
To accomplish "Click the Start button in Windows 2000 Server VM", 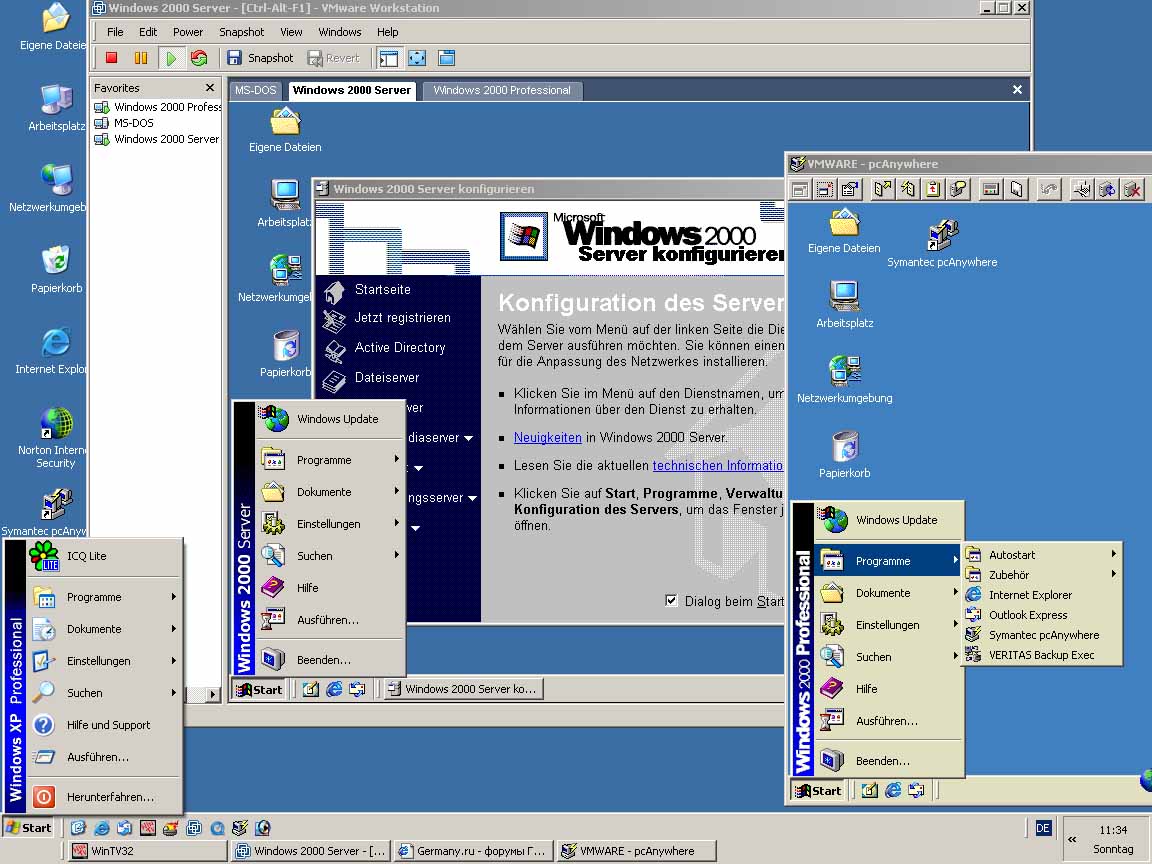I will (x=259, y=689).
